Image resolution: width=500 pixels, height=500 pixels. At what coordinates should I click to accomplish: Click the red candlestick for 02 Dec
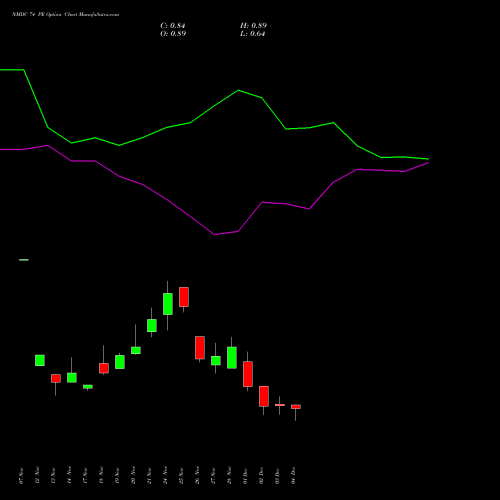264,396
